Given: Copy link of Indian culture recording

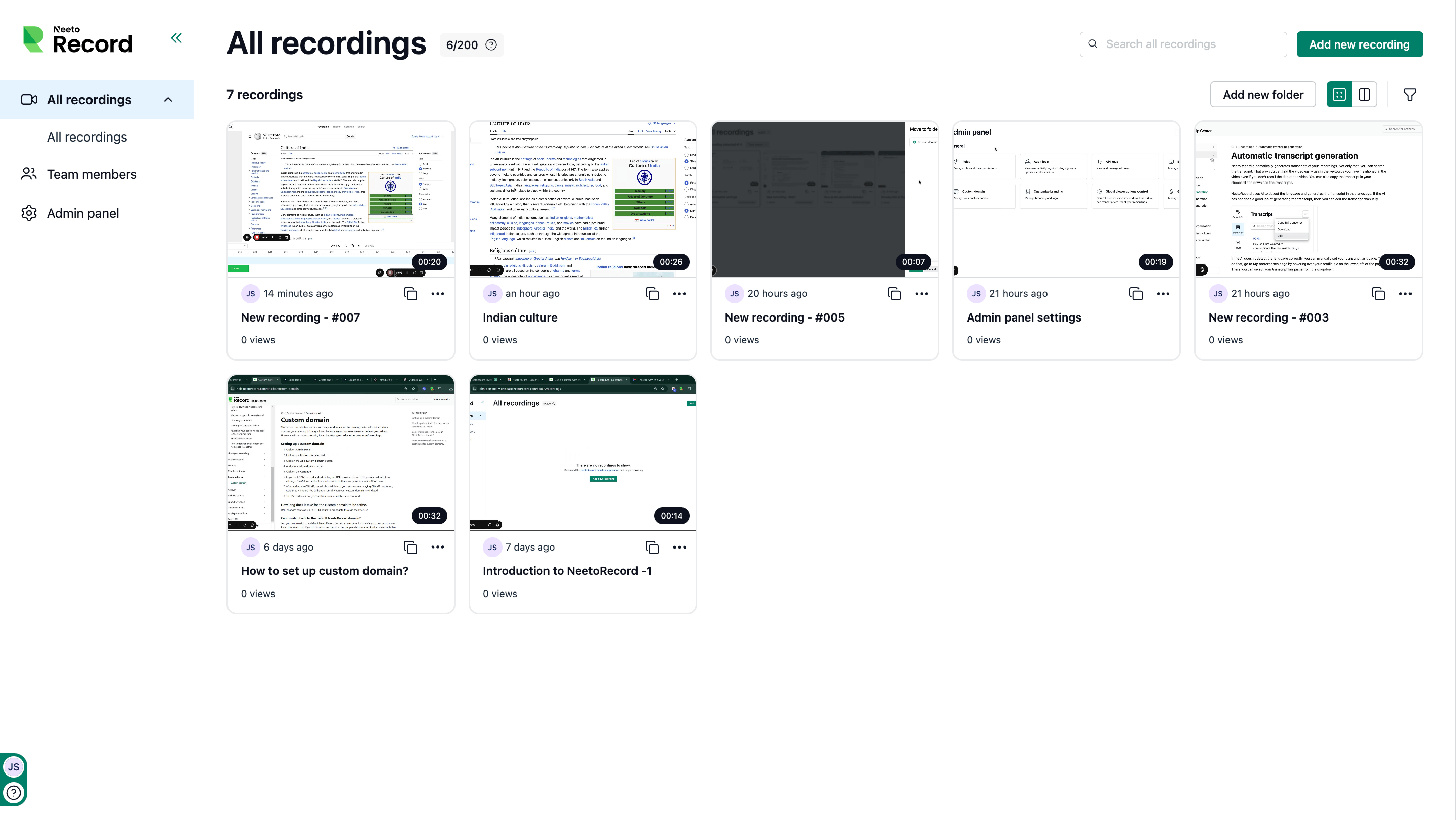Looking at the screenshot, I should (652, 294).
